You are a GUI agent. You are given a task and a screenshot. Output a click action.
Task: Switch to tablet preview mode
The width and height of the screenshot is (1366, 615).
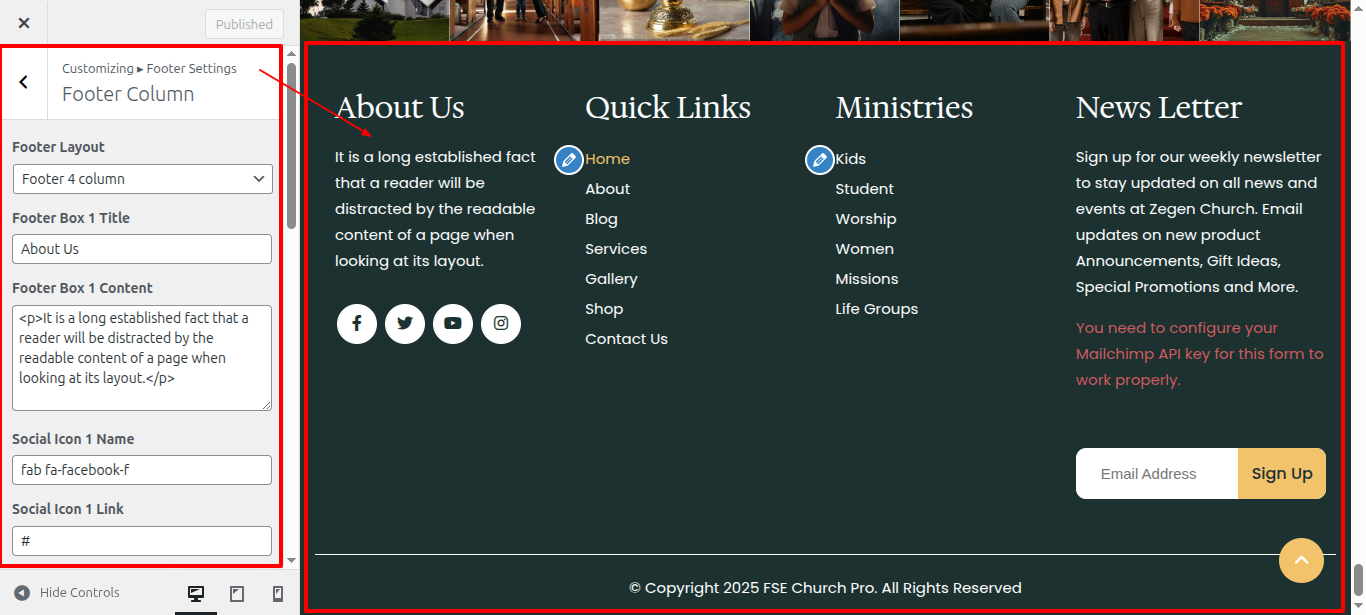click(x=237, y=593)
